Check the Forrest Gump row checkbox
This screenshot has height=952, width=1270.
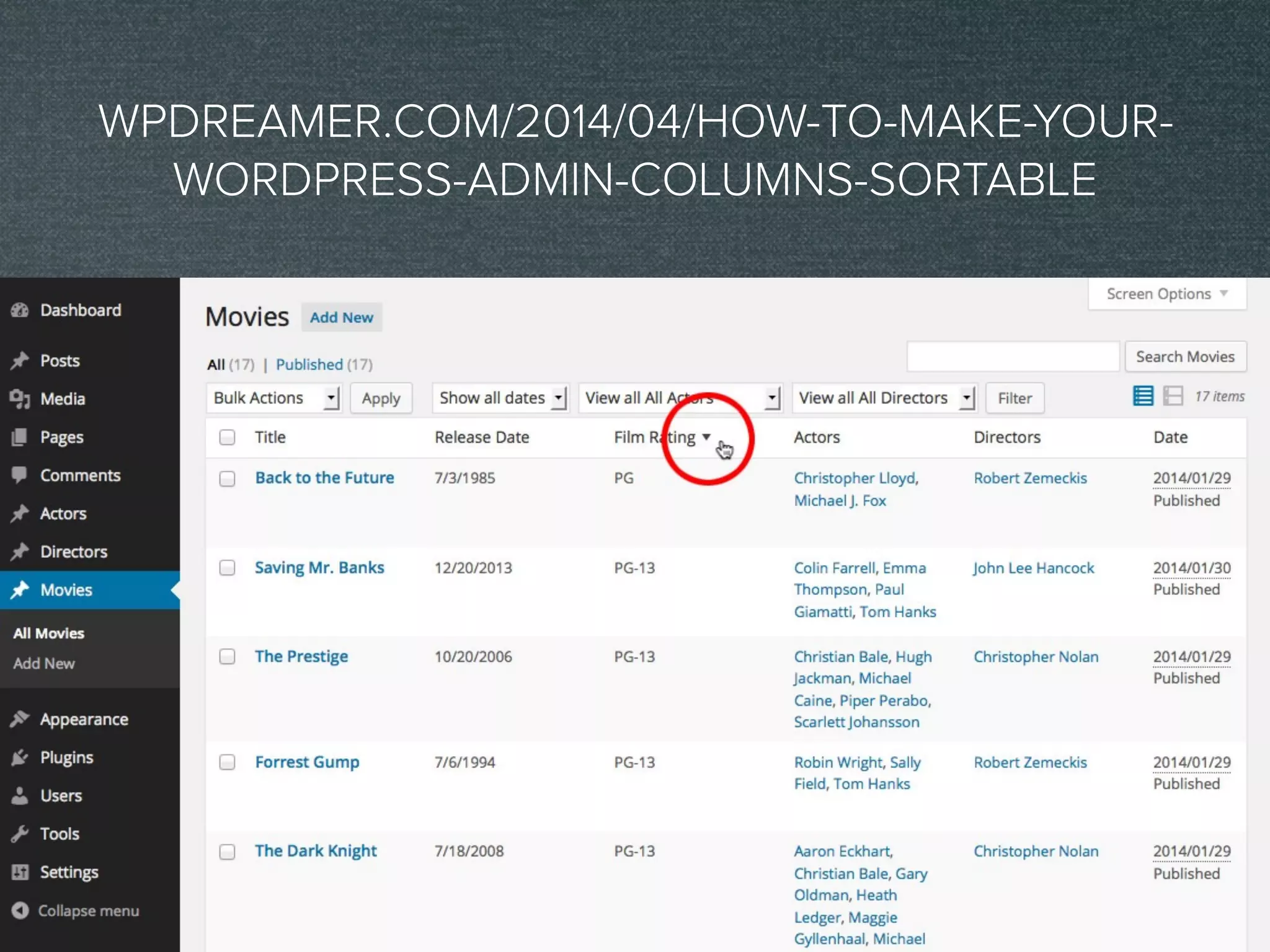tap(228, 762)
